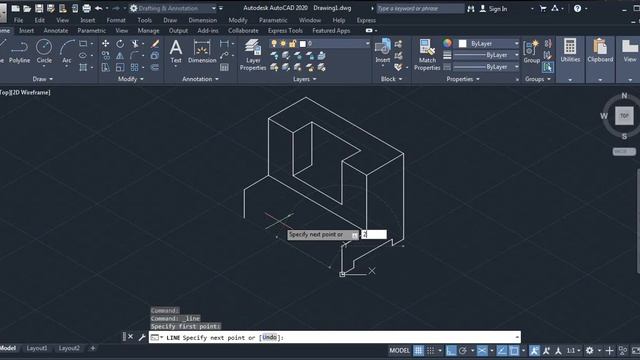The width and height of the screenshot is (640, 360).
Task: Select the Rectangular Array tool
Action: tap(135, 67)
